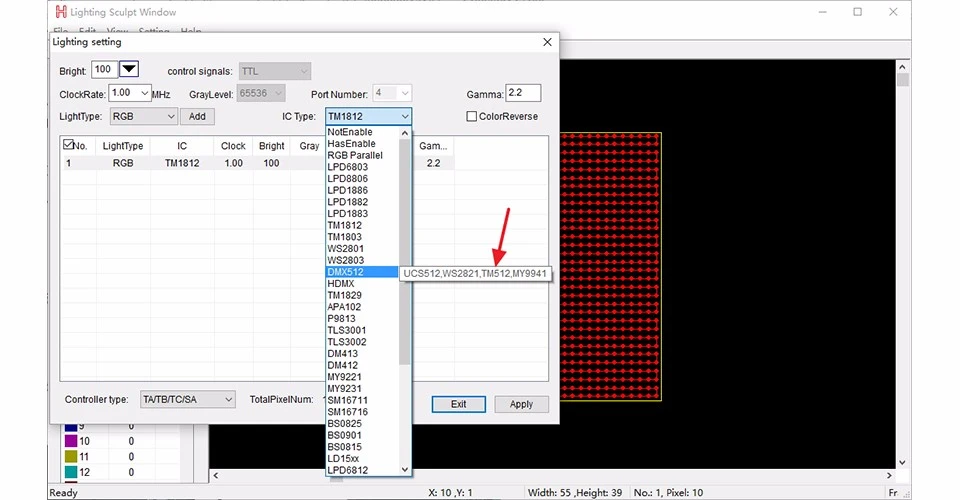The width and height of the screenshot is (960, 500).
Task: Pick MY9231 from the IC list
Action: tap(362, 389)
